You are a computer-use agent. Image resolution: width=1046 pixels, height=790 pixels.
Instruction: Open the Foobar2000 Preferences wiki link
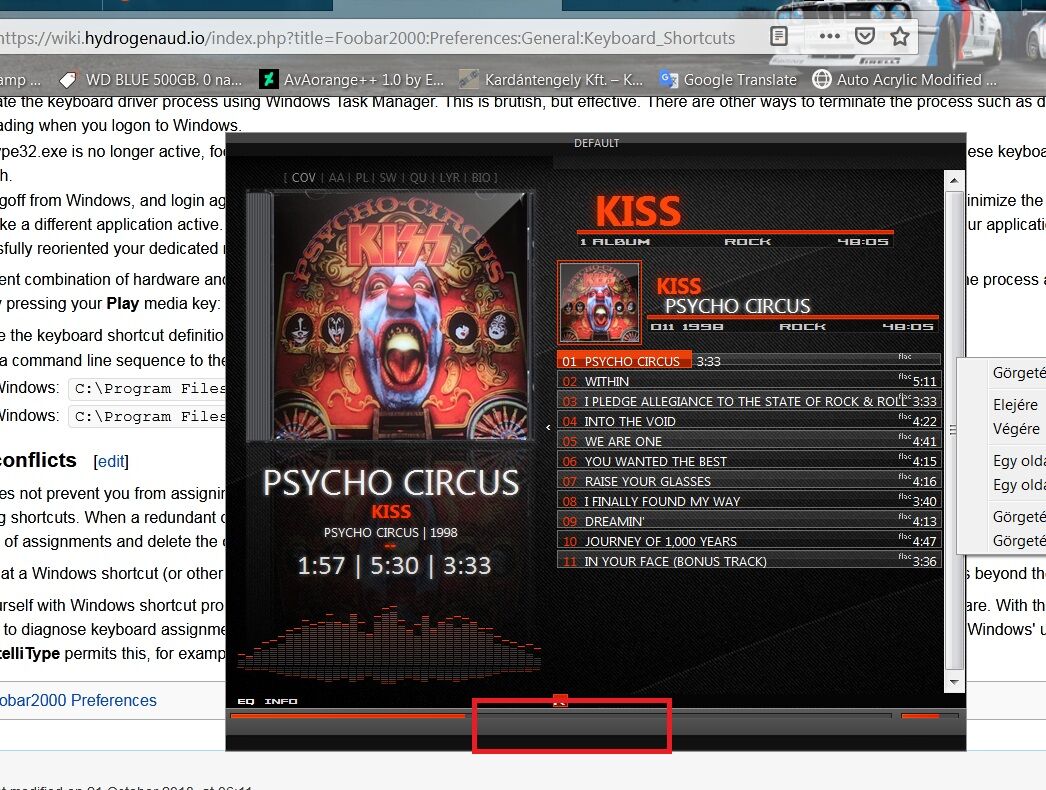(78, 700)
